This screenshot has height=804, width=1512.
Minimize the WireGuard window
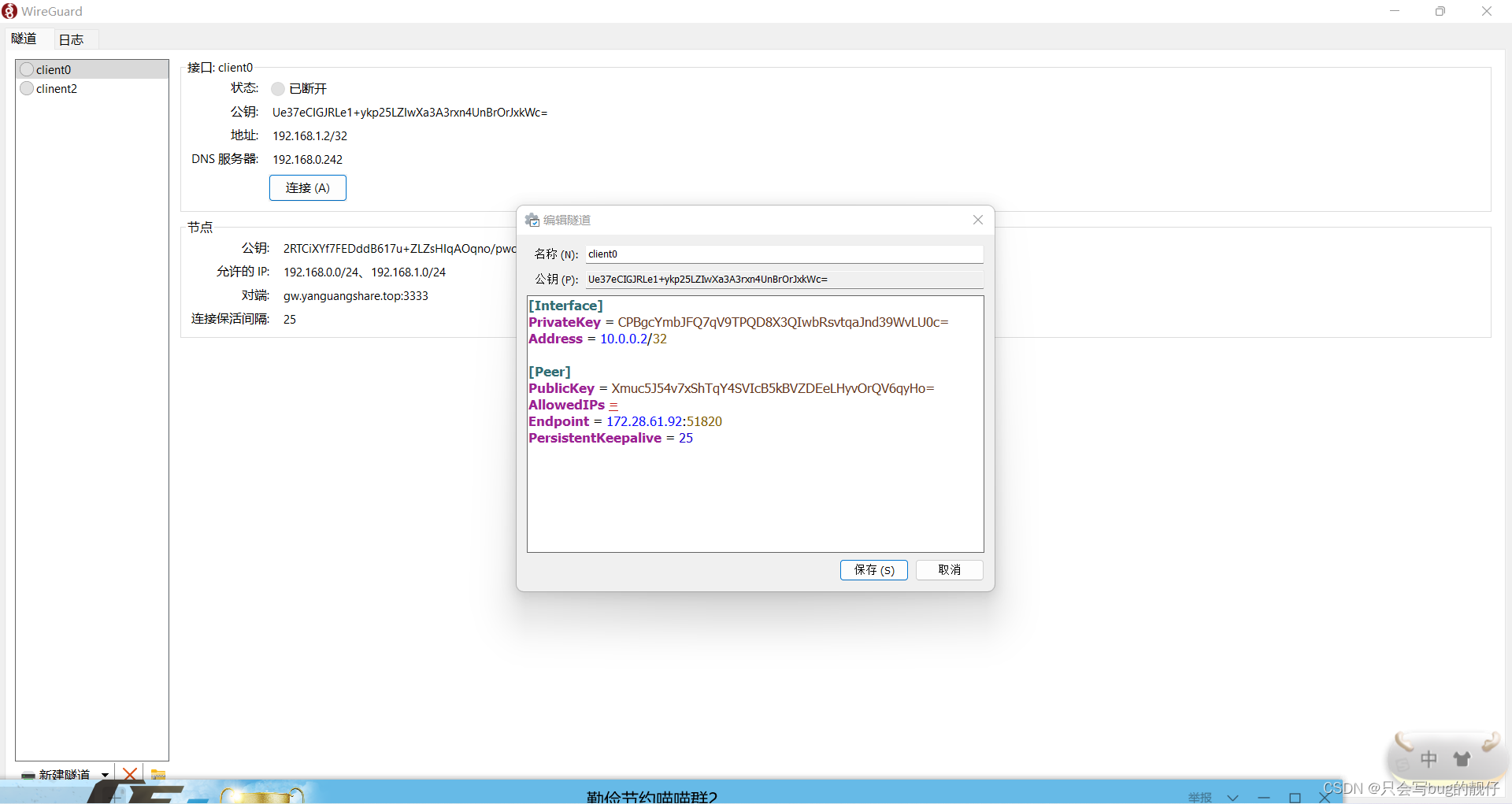coord(1395,11)
